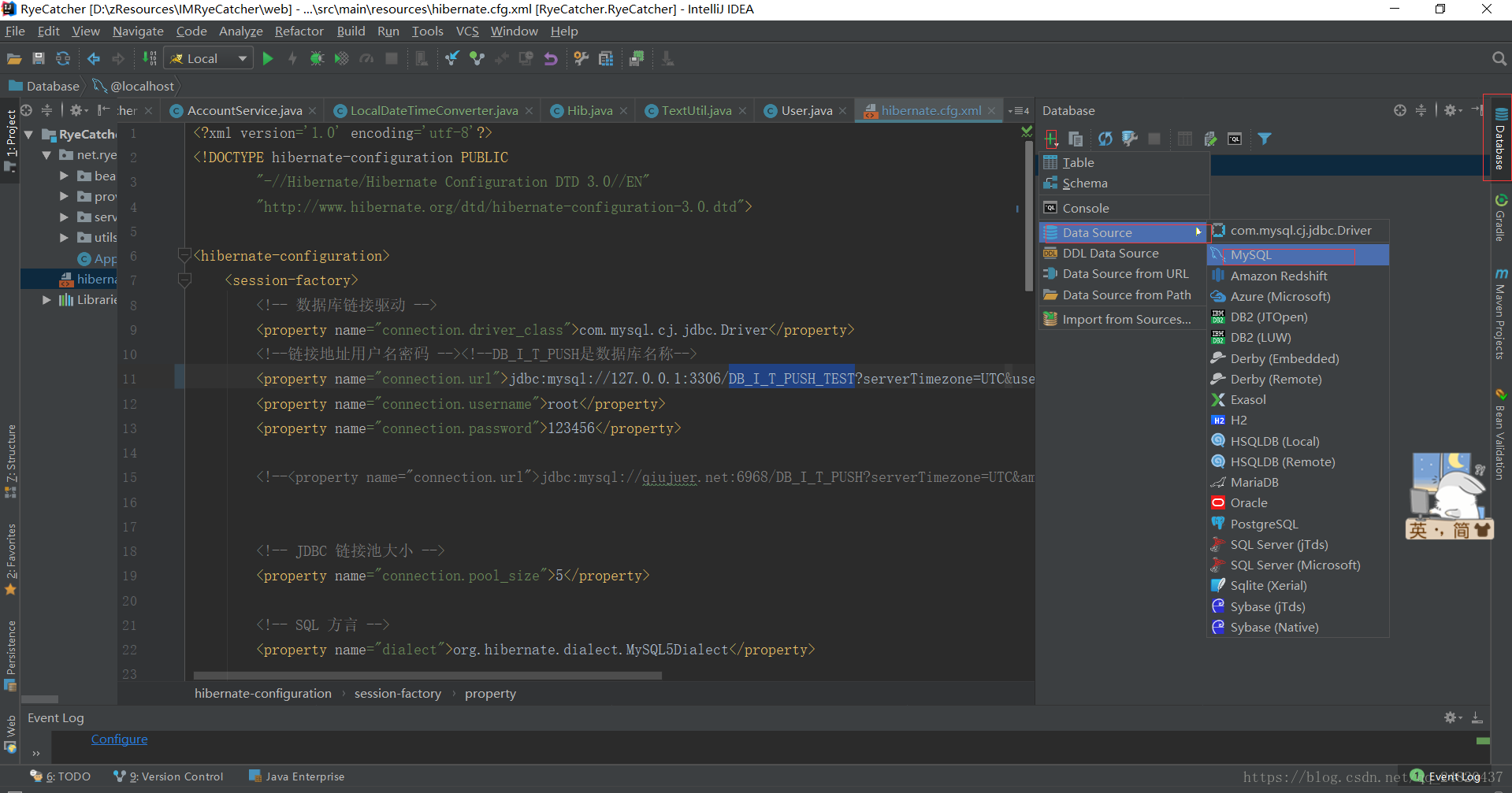The width and height of the screenshot is (1512, 793).
Task: Open the Project panel gear settings
Action: (x=78, y=110)
